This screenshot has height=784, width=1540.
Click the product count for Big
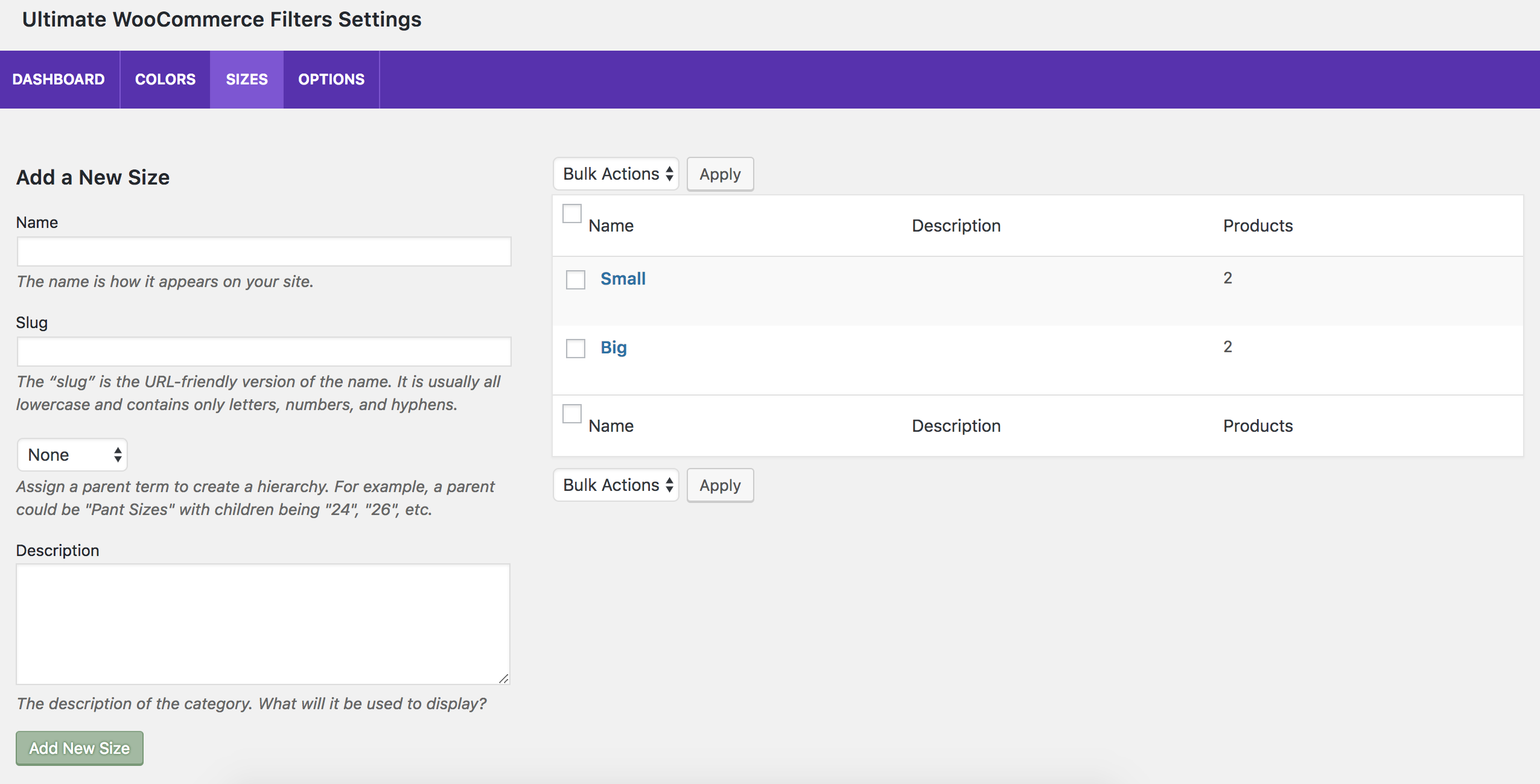tap(1227, 347)
